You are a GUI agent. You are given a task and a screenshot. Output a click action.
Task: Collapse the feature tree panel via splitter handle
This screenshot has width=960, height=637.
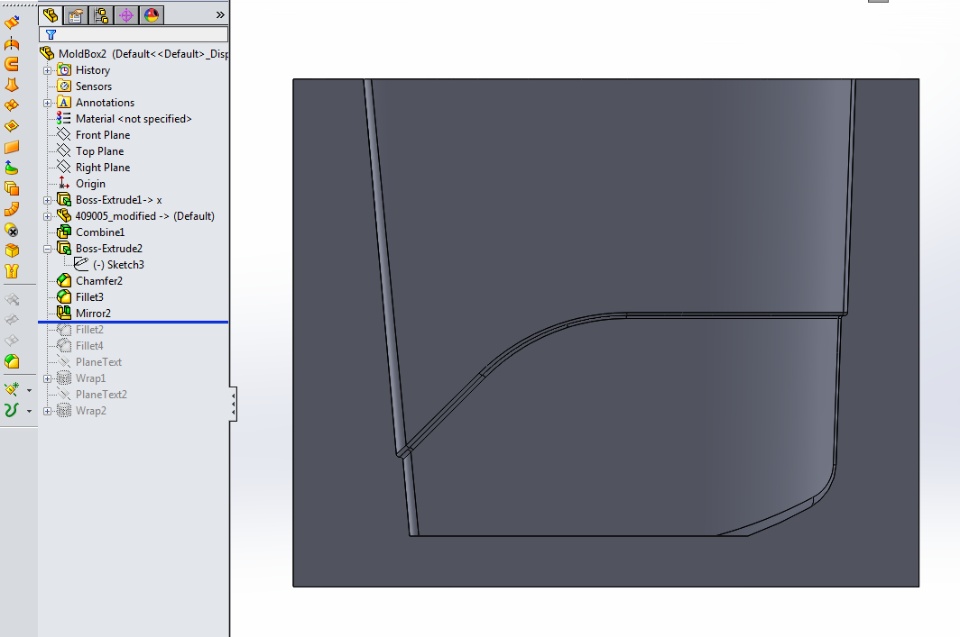click(233, 404)
